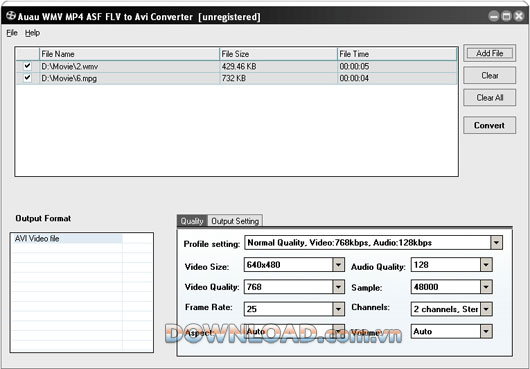Click the Clear All button
The image size is (530, 369).
489,98
